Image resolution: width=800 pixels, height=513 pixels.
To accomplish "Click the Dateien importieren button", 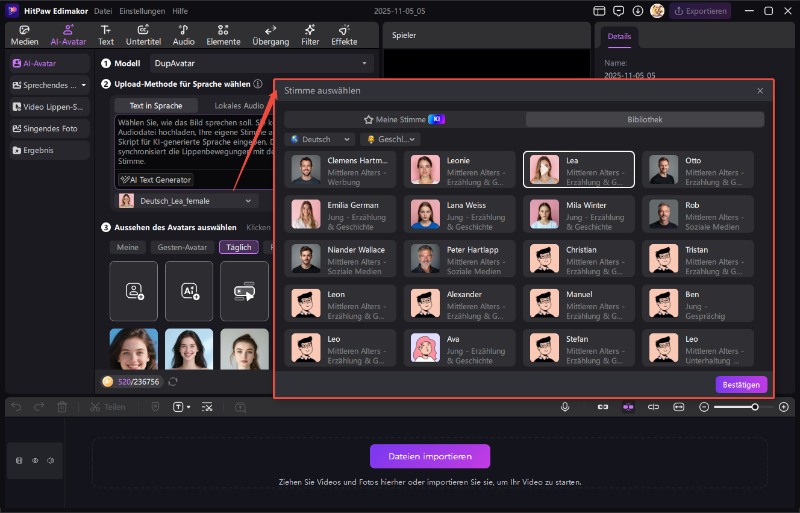I will [x=430, y=457].
